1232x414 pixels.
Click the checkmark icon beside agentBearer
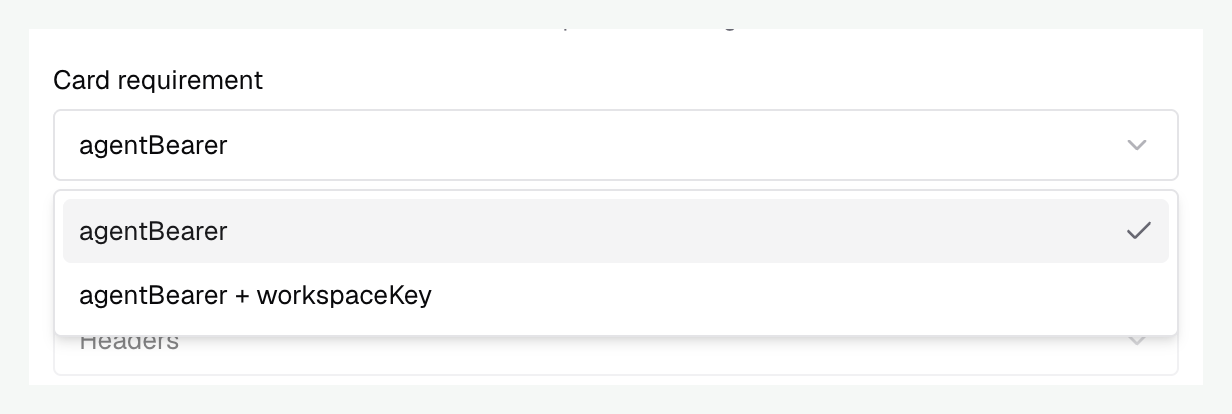pos(1138,231)
